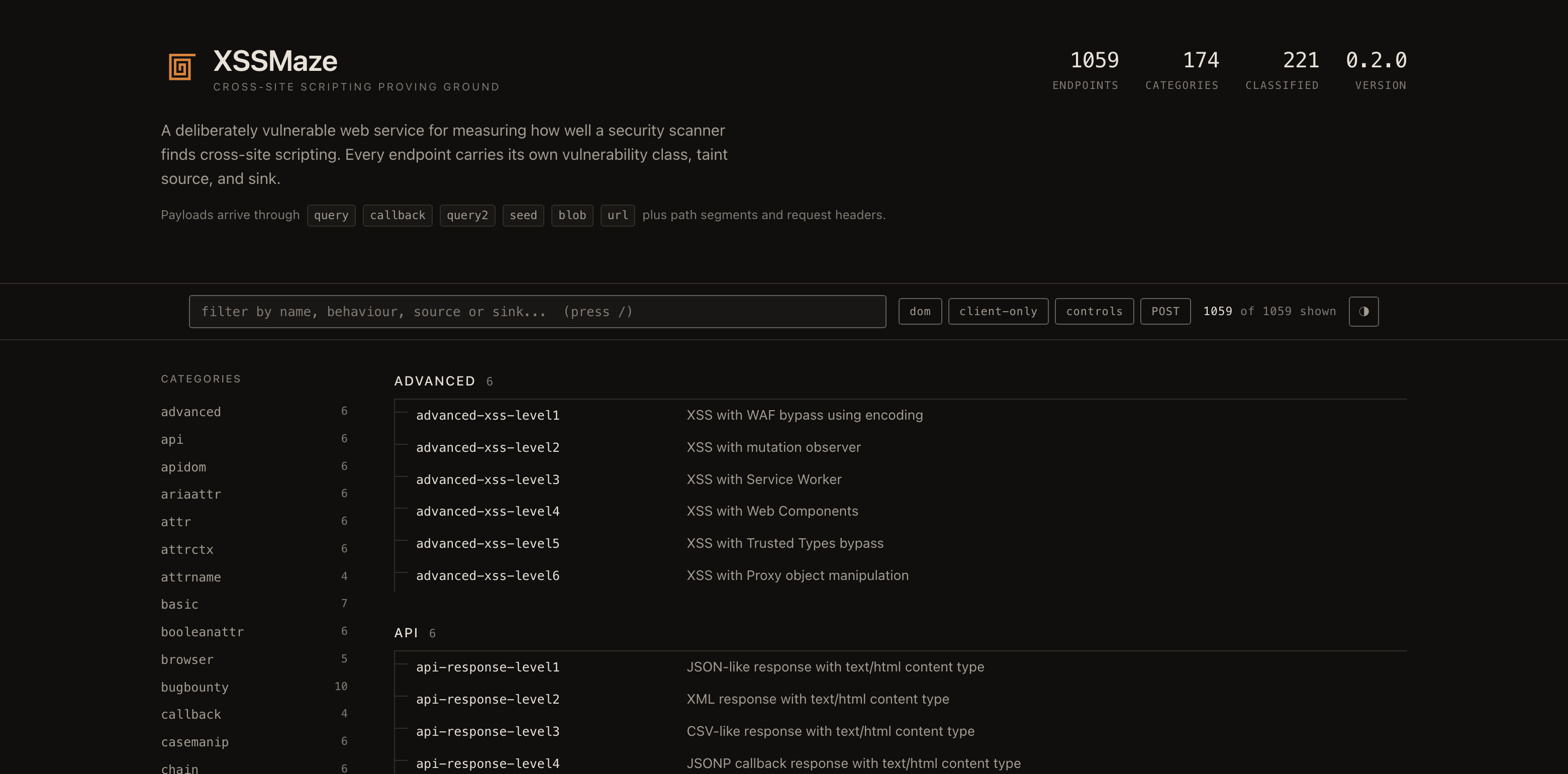Enable the client-only filter chip

998,311
